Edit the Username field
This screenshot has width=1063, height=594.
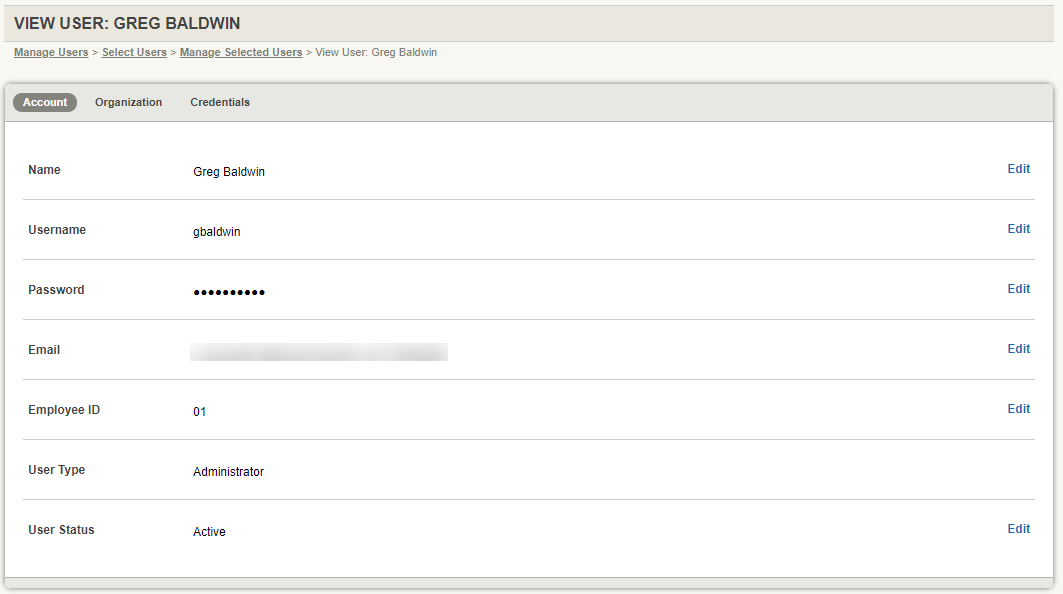[x=1018, y=229]
